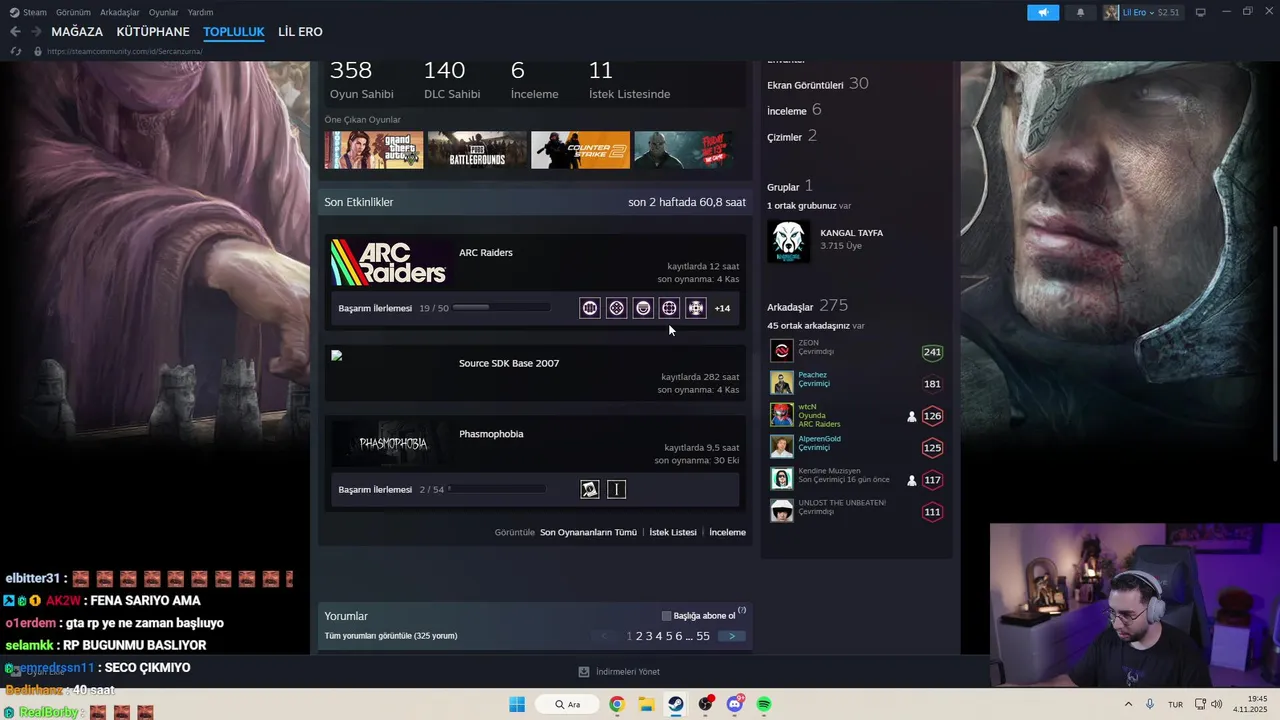Screen dimensions: 1280x720
Task: Click the fifth ARC Raiders achievement badge
Action: point(696,308)
